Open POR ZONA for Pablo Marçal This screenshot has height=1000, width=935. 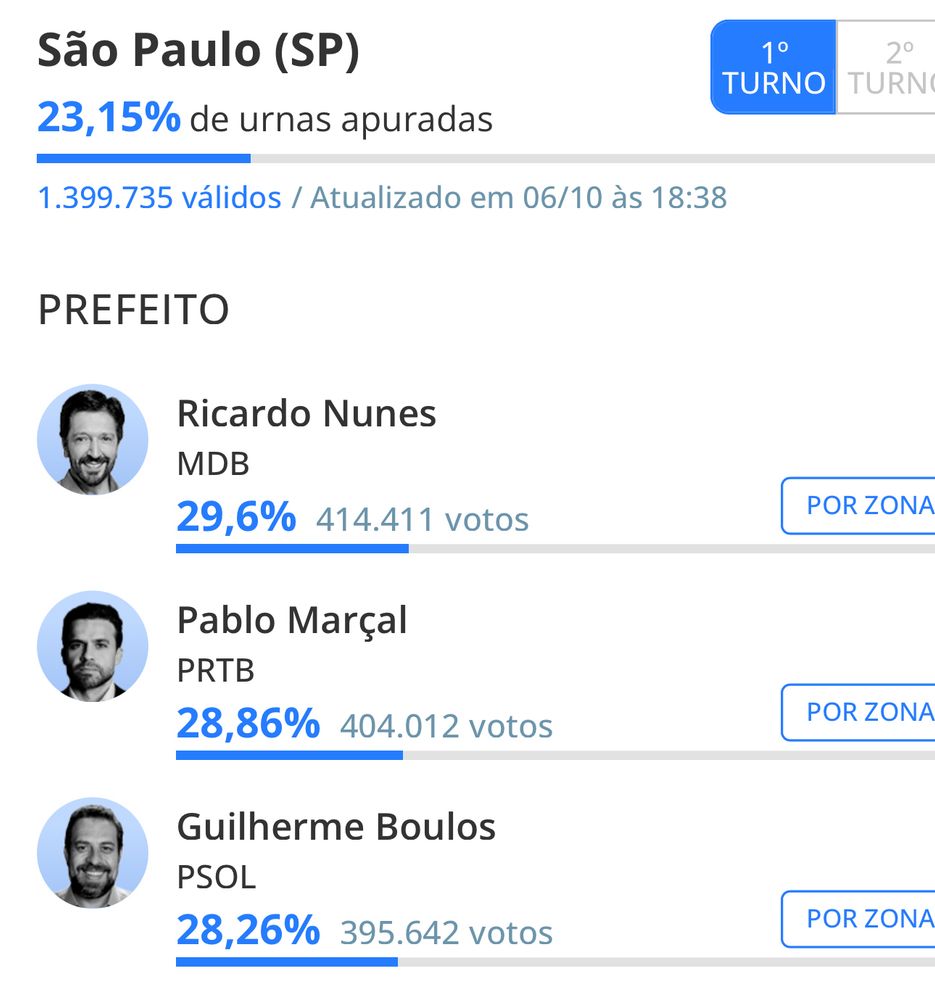[x=858, y=712]
